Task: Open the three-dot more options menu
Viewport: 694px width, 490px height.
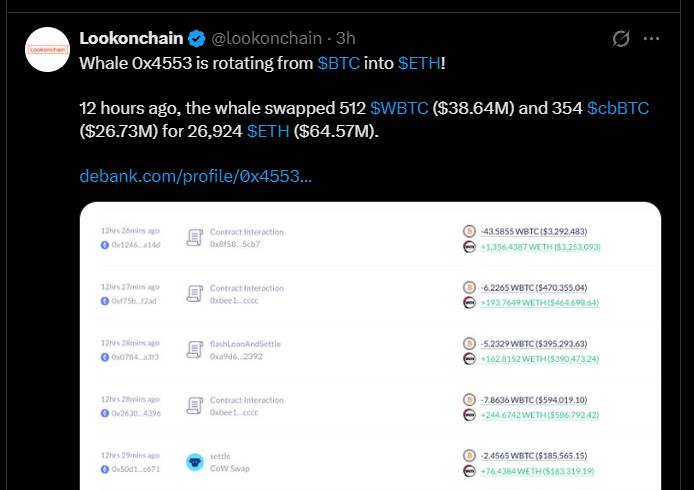Action: tap(651, 39)
